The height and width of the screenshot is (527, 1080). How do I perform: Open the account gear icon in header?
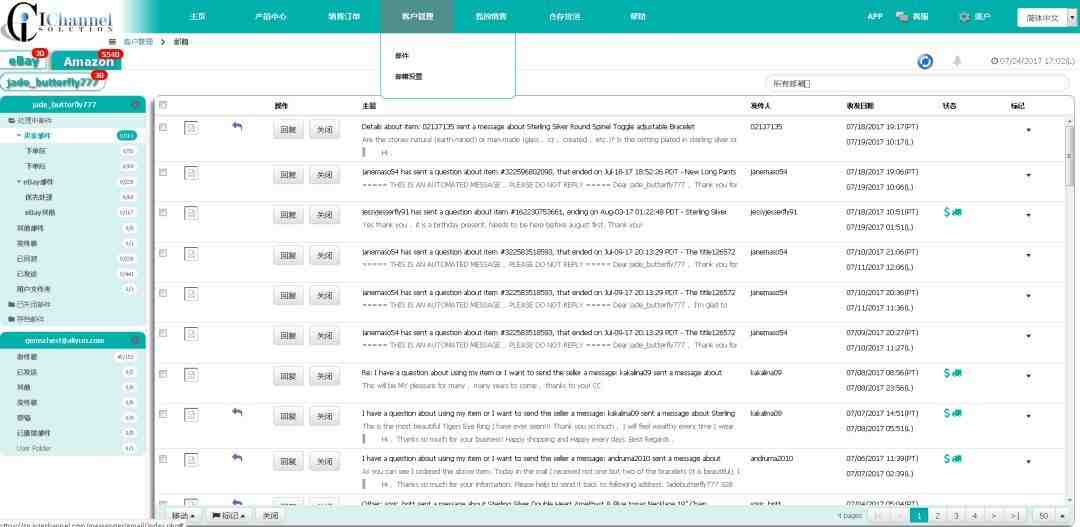[x=964, y=17]
